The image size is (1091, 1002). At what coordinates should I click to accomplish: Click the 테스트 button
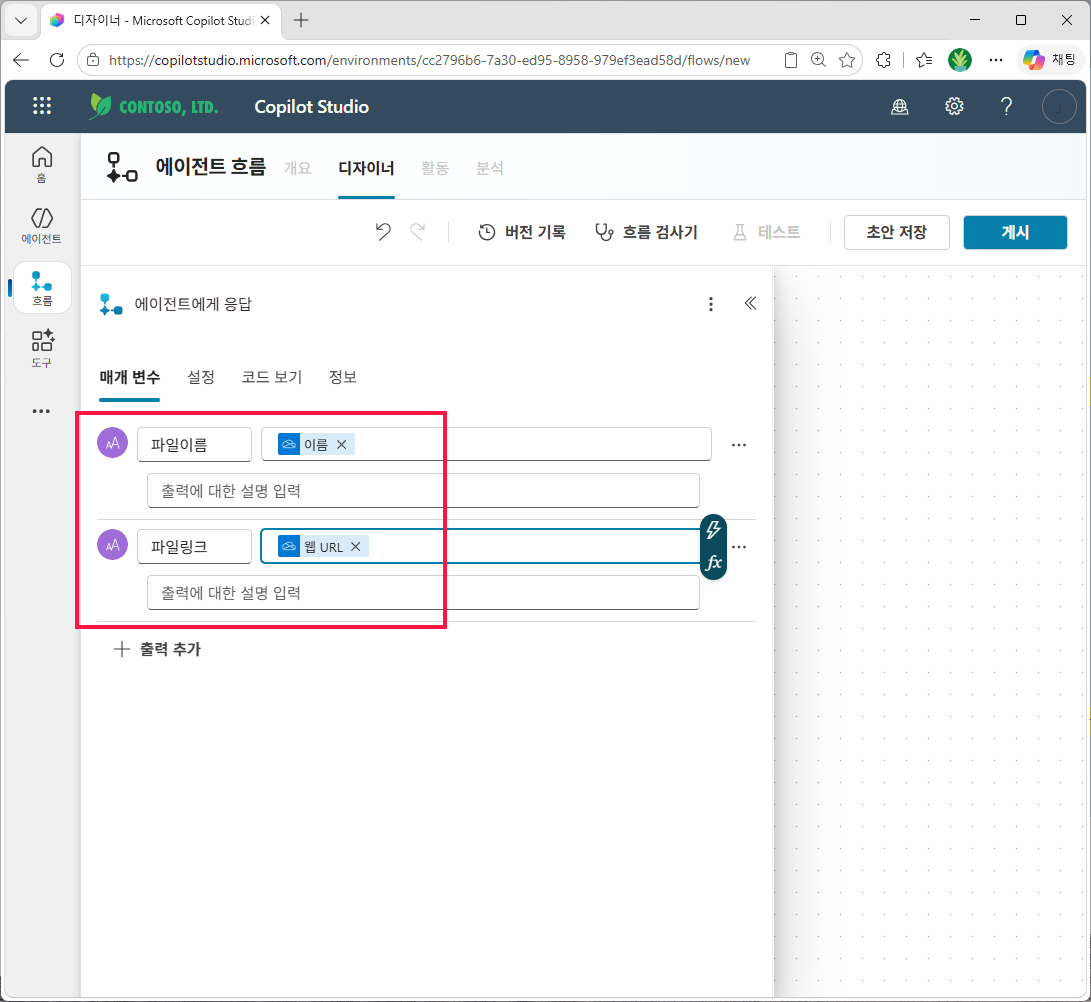(x=766, y=232)
